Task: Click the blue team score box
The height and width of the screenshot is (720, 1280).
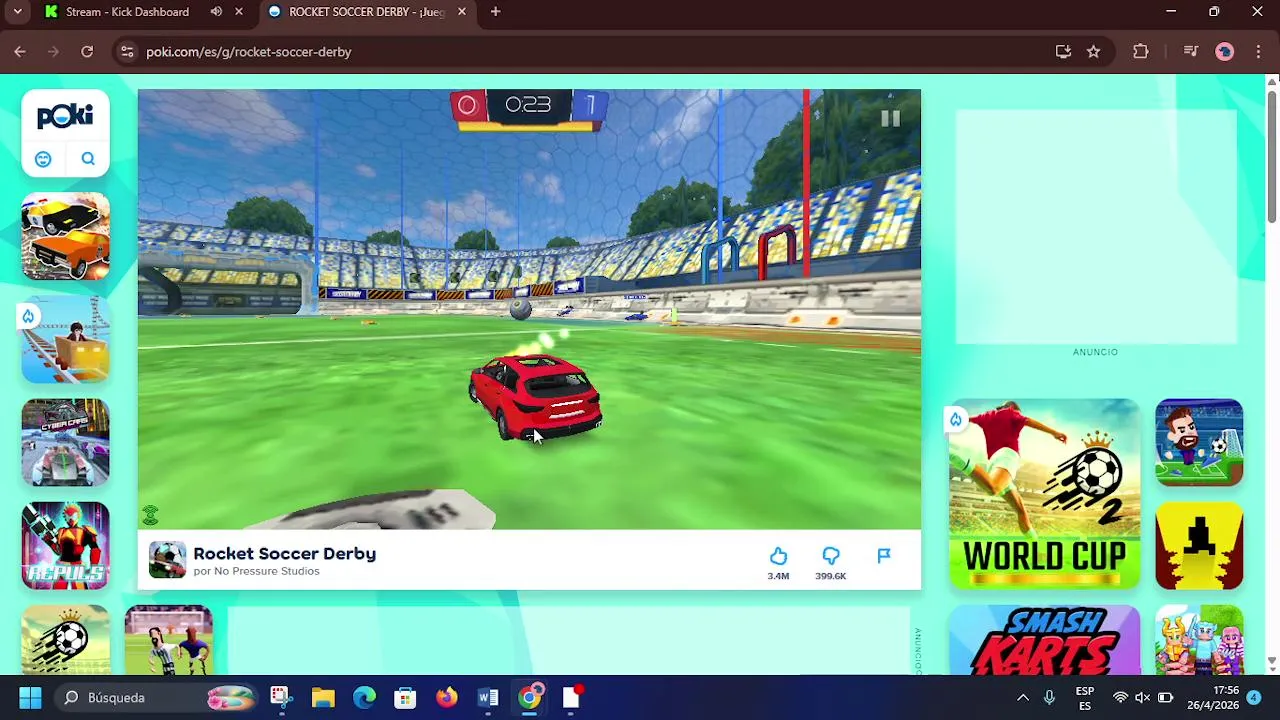Action: 590,105
